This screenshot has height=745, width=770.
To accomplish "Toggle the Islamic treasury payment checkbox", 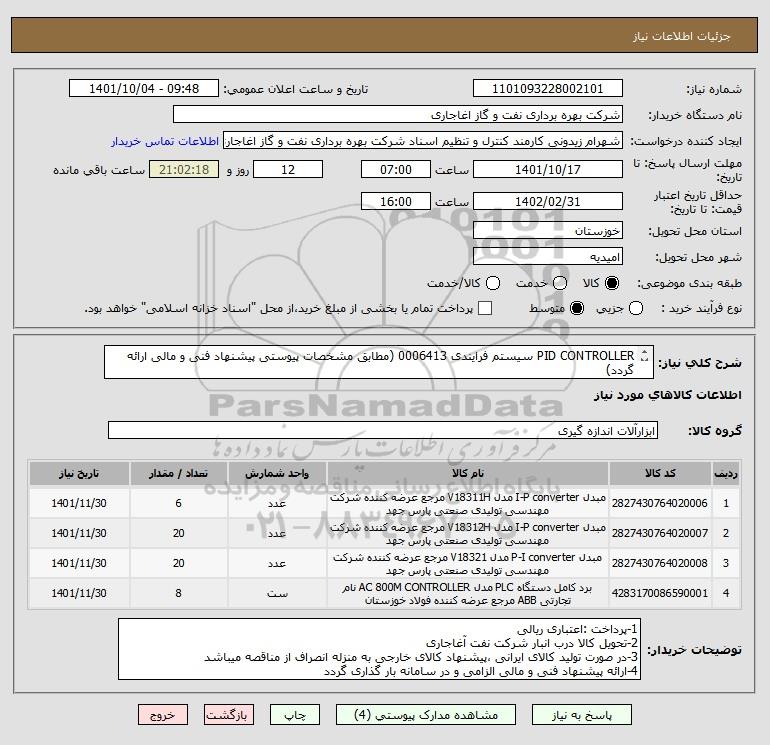I will tap(485, 308).
